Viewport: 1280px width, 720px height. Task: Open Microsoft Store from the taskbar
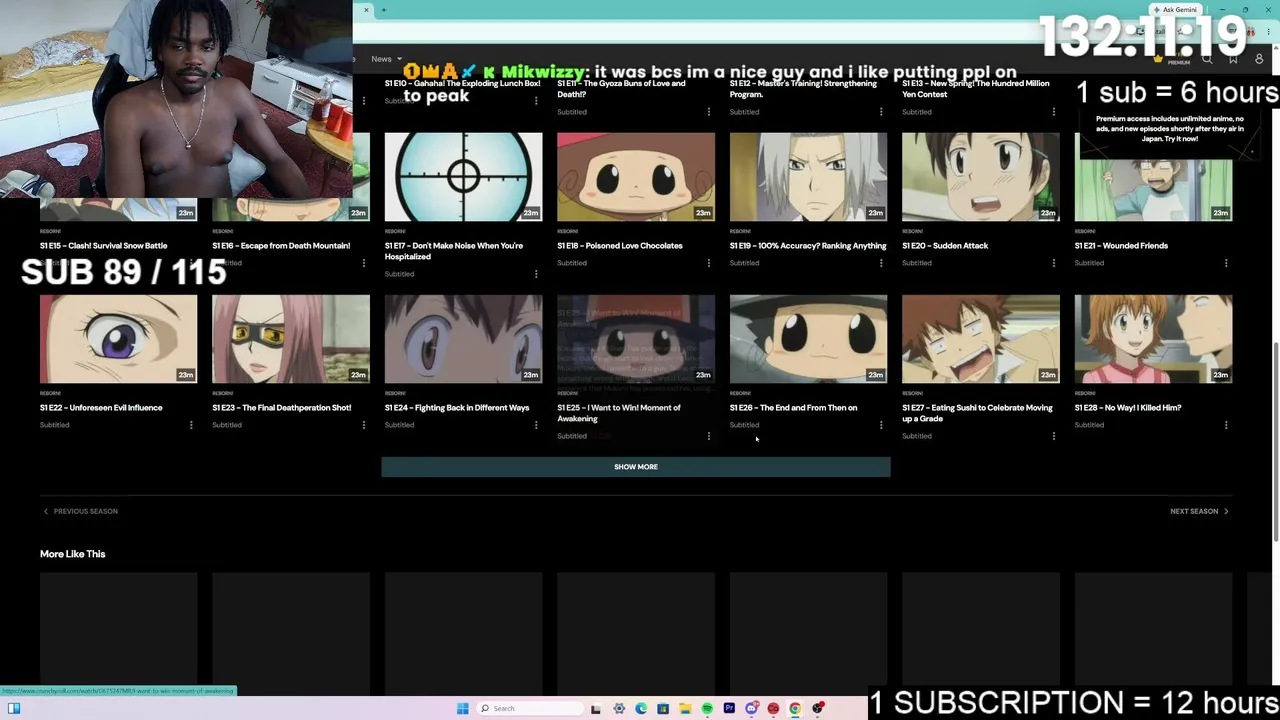(x=663, y=708)
